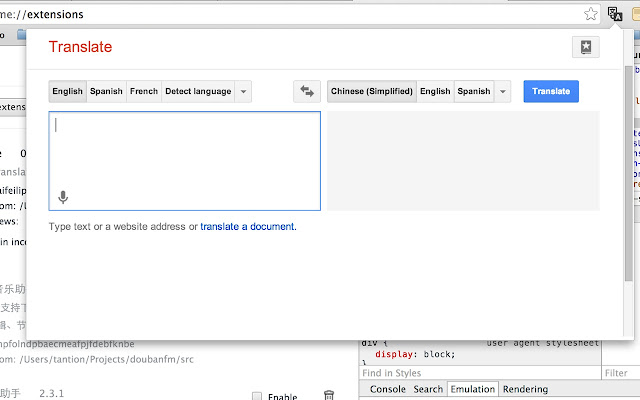Activate microphone voice input
The image size is (640, 400).
click(63, 198)
